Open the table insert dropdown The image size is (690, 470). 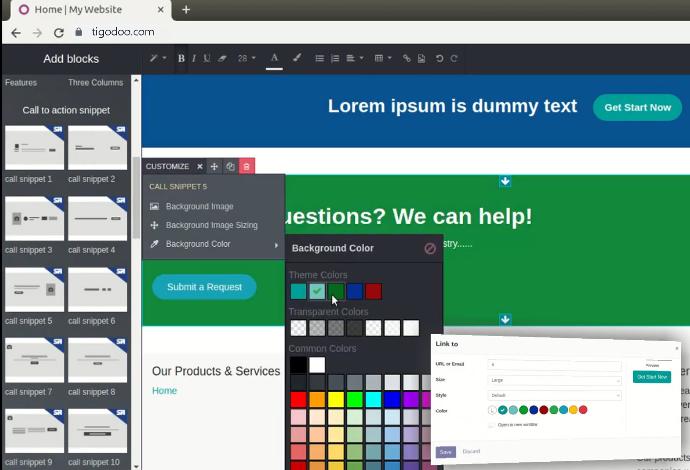tap(383, 59)
